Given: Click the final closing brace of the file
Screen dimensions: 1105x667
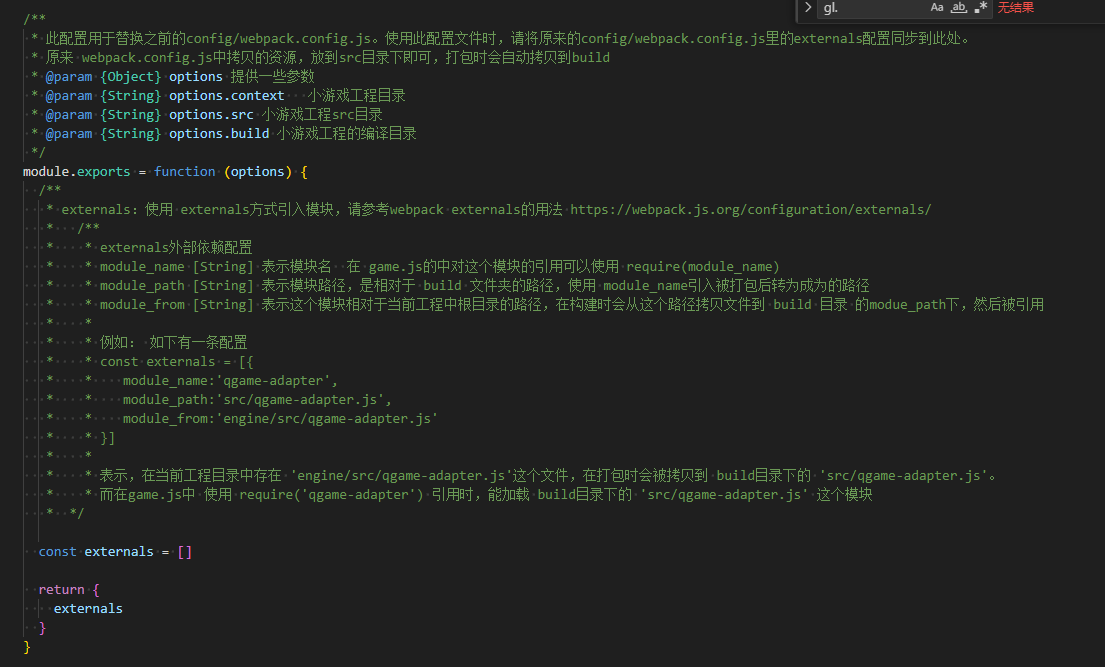Looking at the screenshot, I should click(x=27, y=647).
